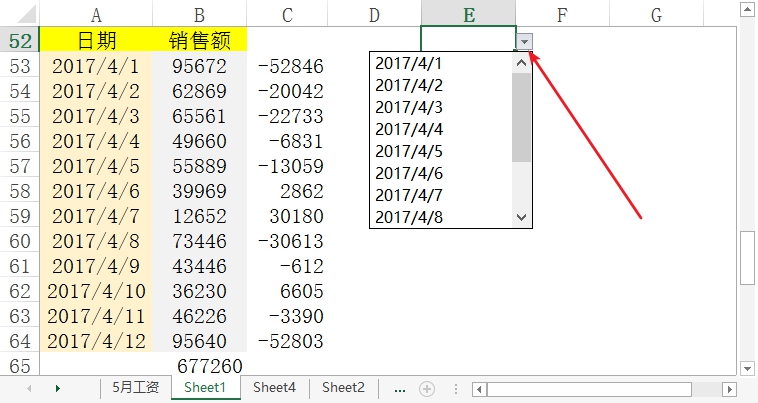
Task: Click cell showing 6605
Action: point(287,291)
